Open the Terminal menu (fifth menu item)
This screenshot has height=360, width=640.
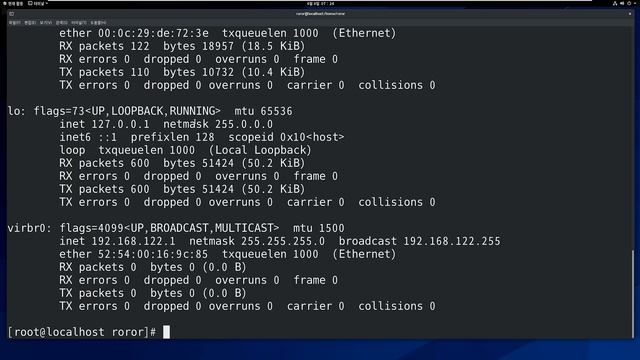(79, 22)
